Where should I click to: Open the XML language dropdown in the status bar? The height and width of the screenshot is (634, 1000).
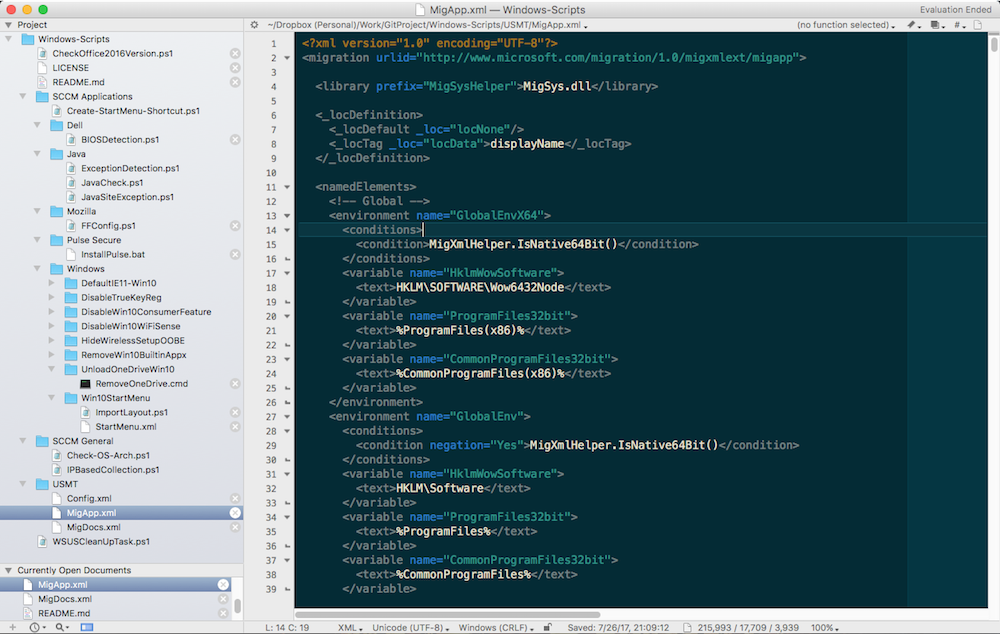tap(349, 627)
